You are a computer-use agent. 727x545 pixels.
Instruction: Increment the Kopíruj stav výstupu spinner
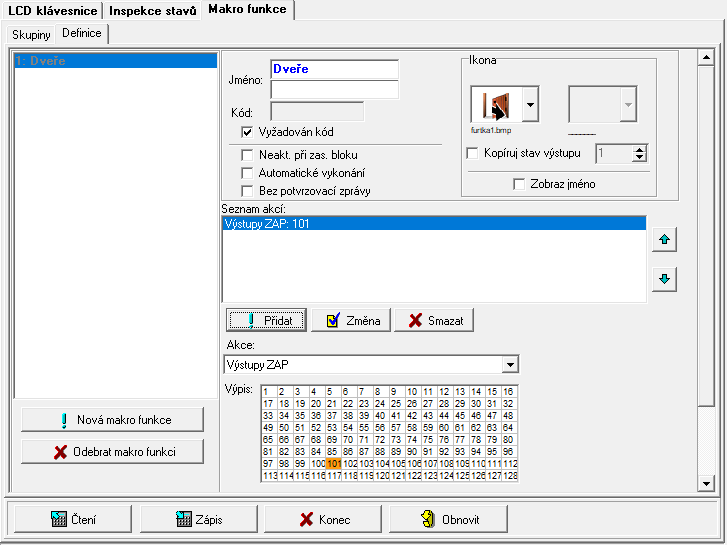coord(640,149)
